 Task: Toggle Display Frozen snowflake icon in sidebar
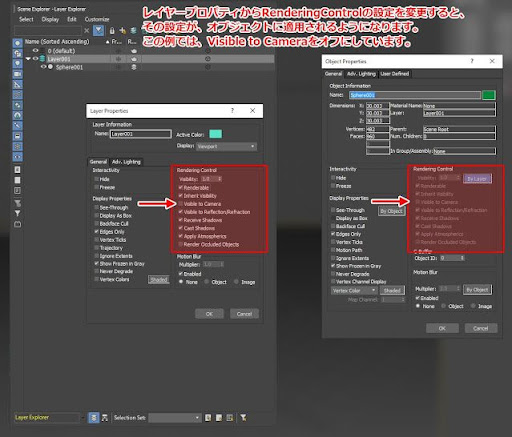click(17, 146)
